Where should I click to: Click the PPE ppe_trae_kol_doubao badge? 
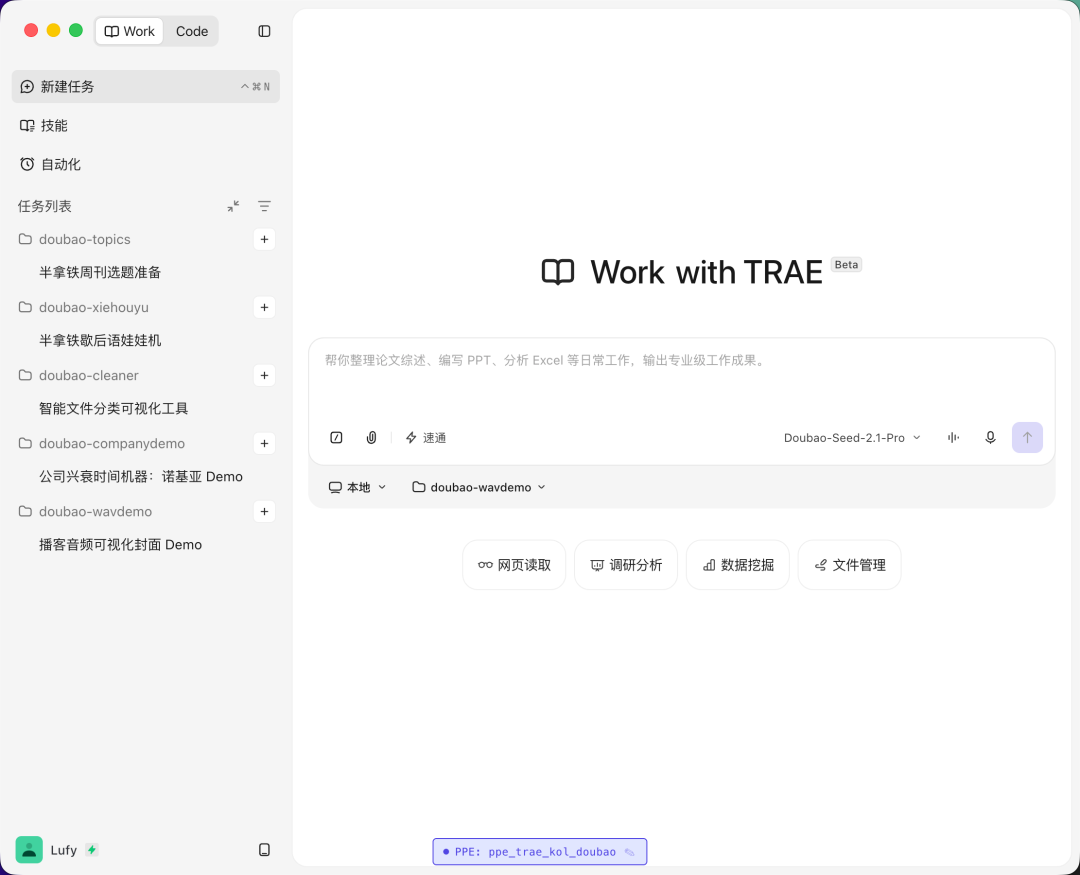point(539,852)
